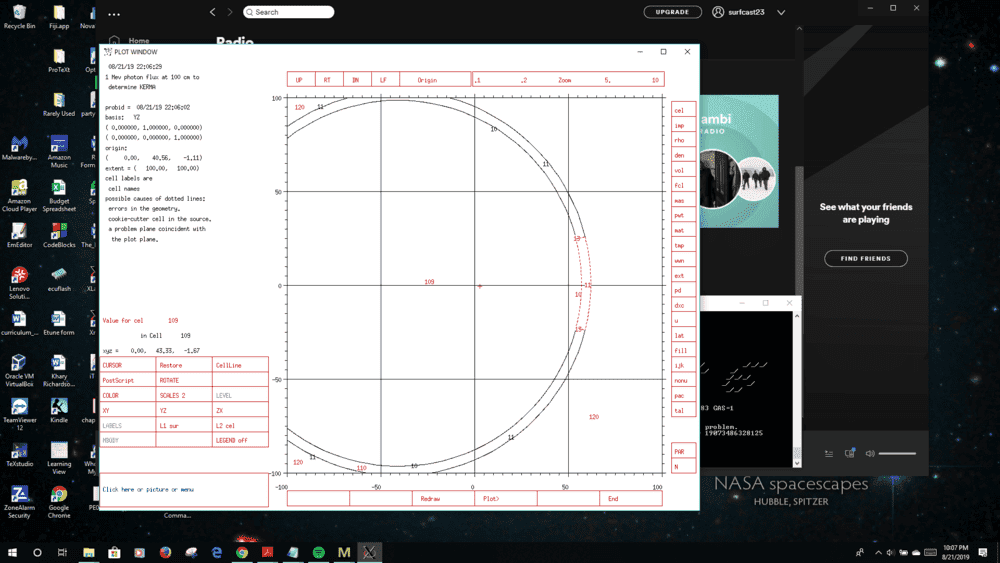Open Firefox from the taskbar
The height and width of the screenshot is (563, 1000).
click(x=166, y=552)
